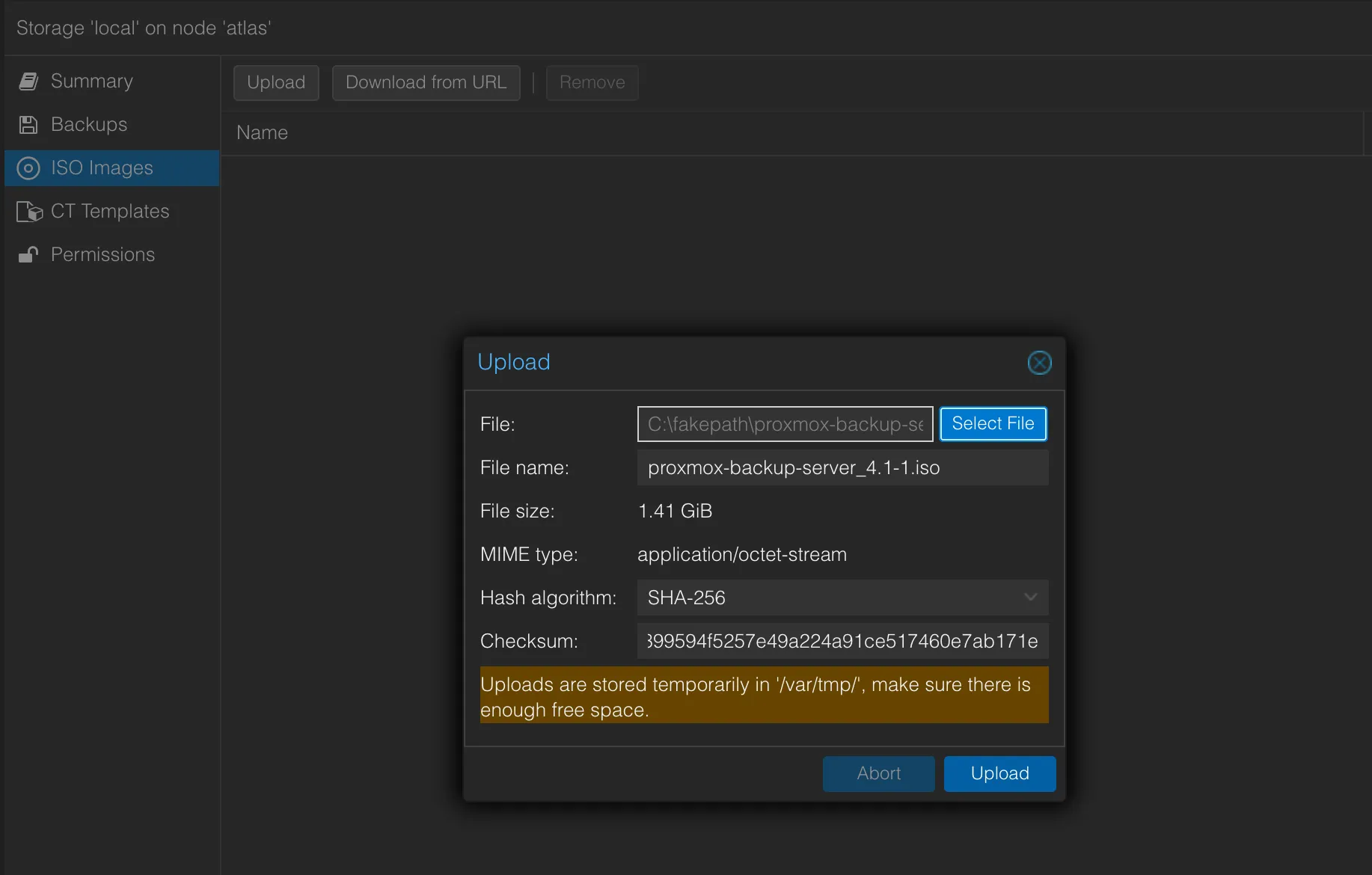Open the Hash algorithm dropdown

tap(842, 598)
